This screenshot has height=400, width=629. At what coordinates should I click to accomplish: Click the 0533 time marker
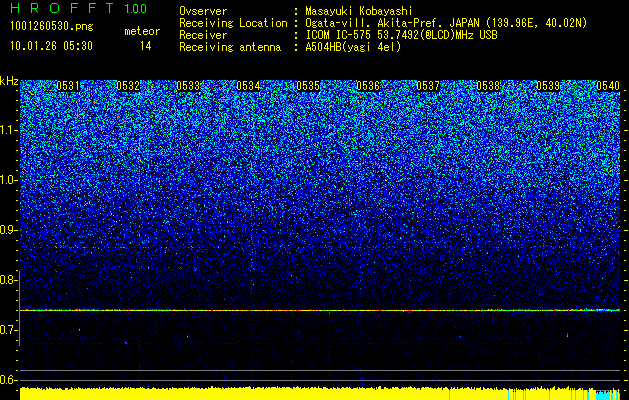[x=188, y=86]
